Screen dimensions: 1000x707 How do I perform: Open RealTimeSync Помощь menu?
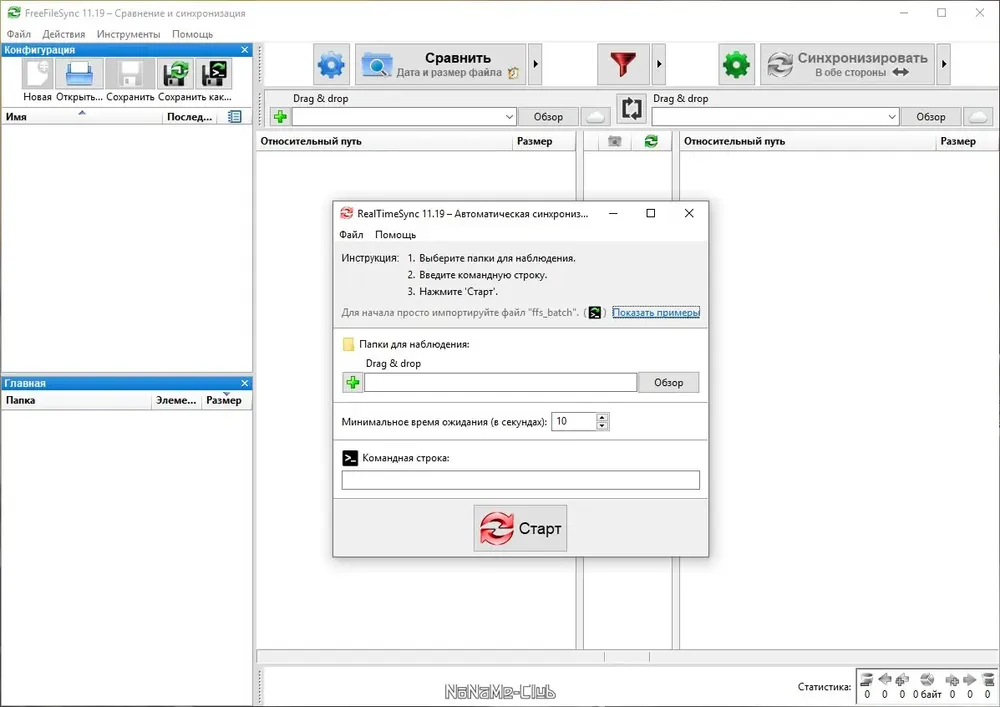(x=395, y=235)
